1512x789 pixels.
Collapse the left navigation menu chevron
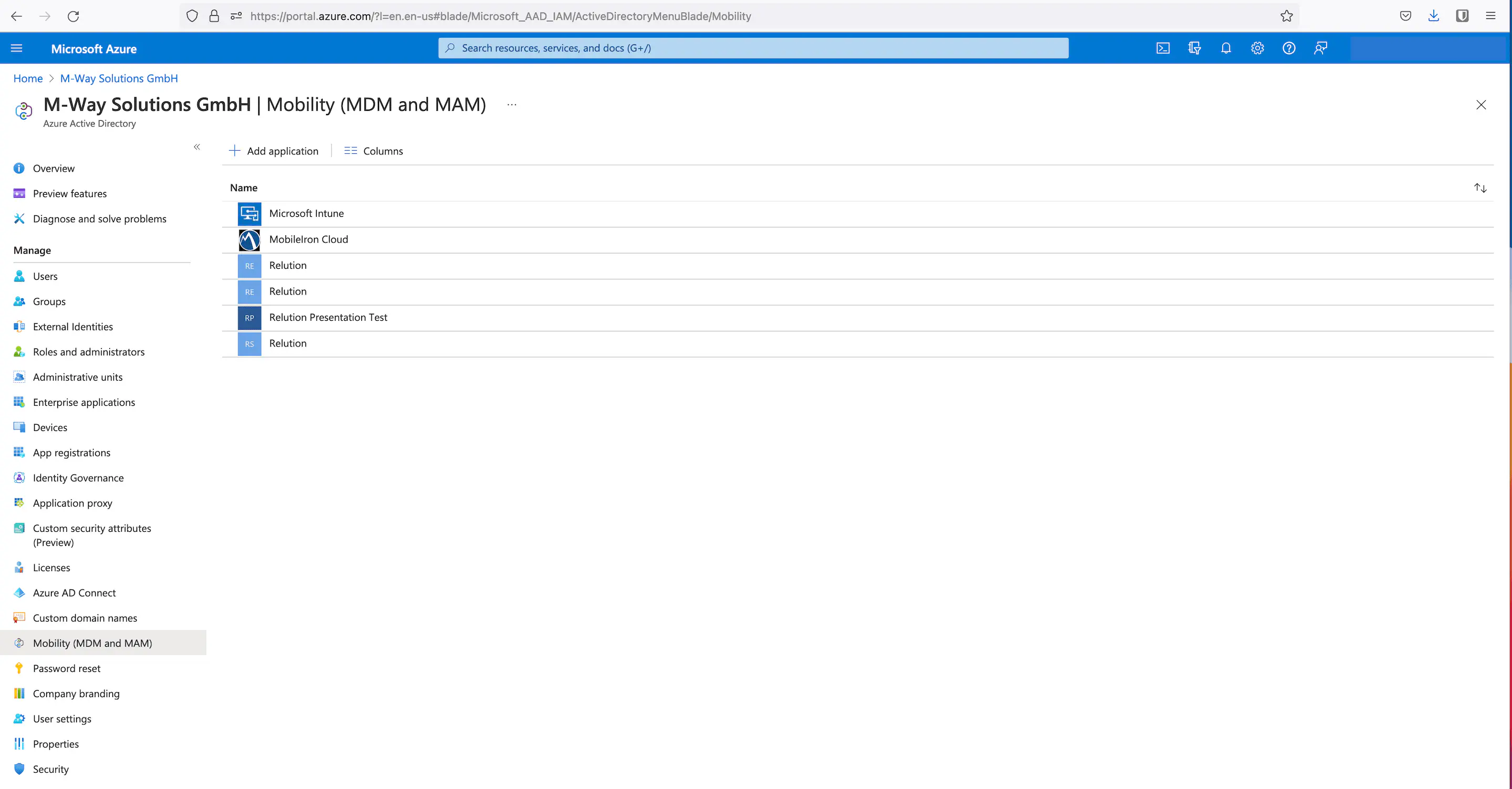tap(197, 147)
